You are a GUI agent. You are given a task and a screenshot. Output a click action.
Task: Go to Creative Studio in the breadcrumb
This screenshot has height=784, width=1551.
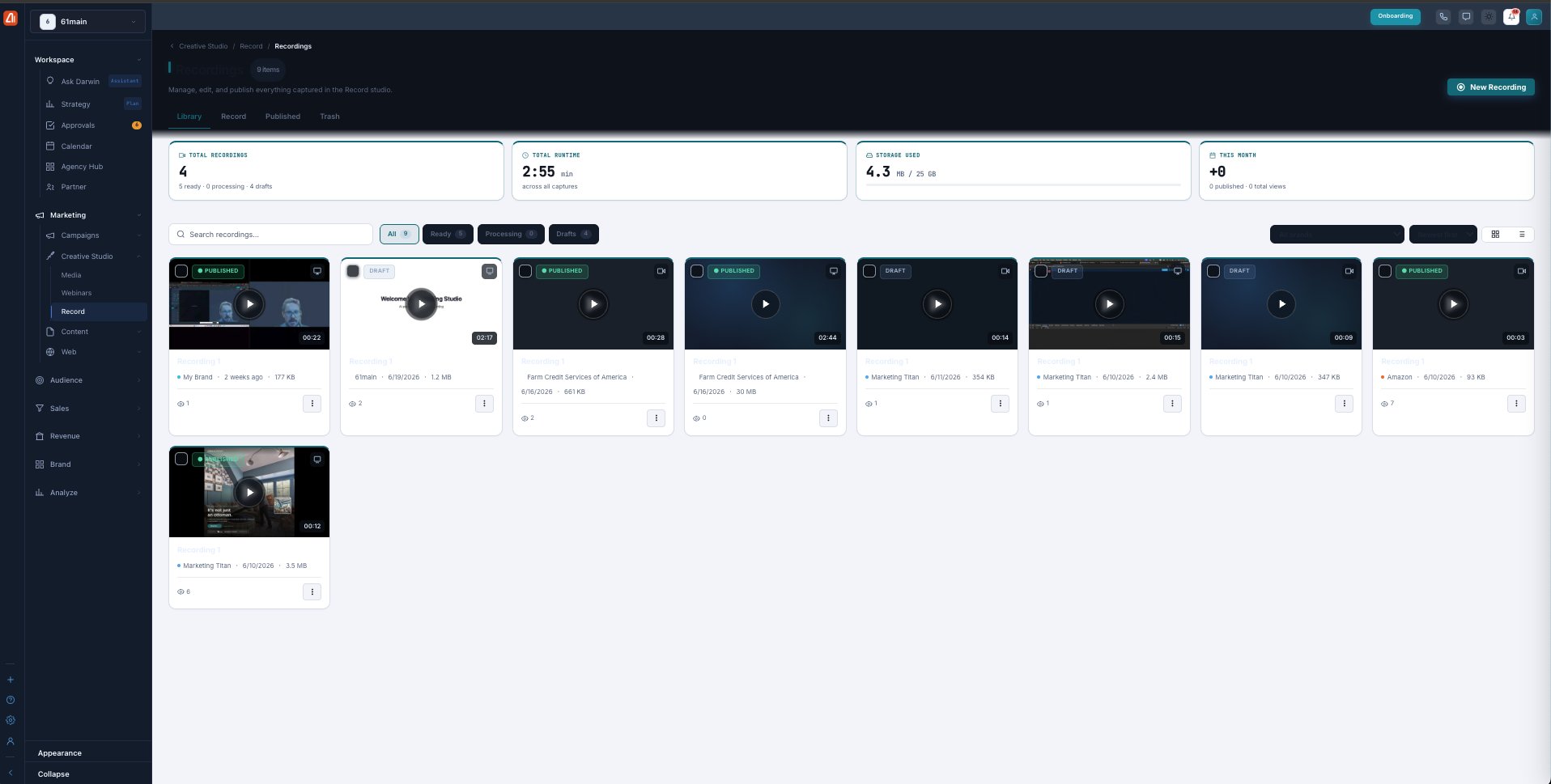[x=203, y=46]
